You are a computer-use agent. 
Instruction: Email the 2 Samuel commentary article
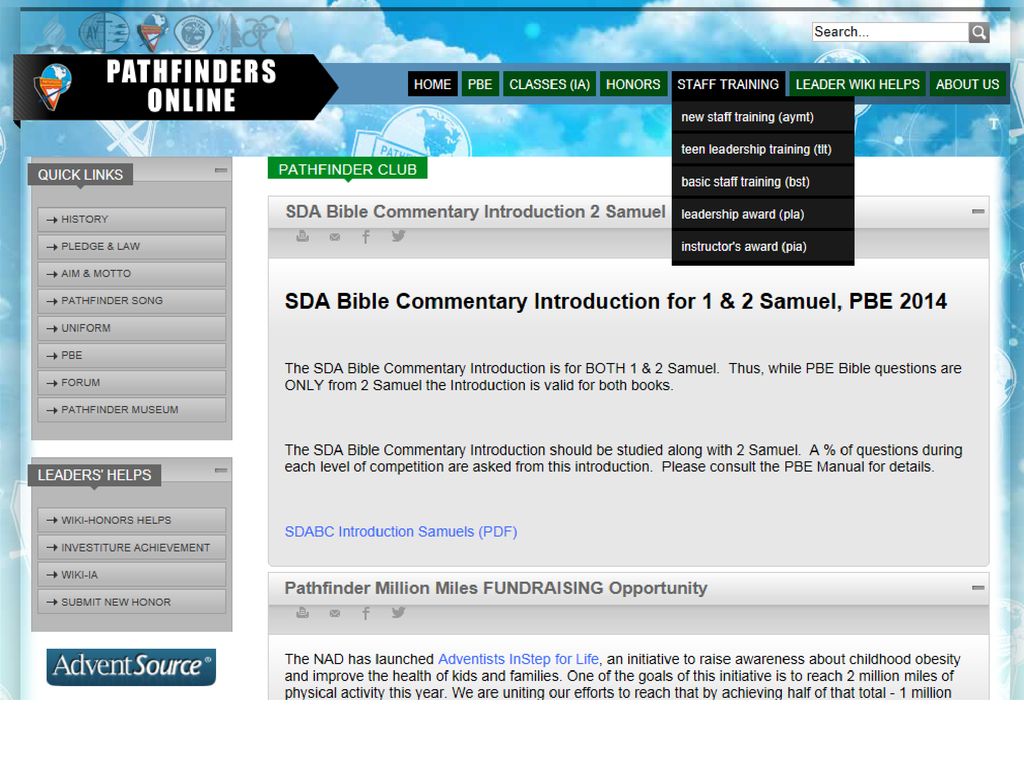[334, 236]
